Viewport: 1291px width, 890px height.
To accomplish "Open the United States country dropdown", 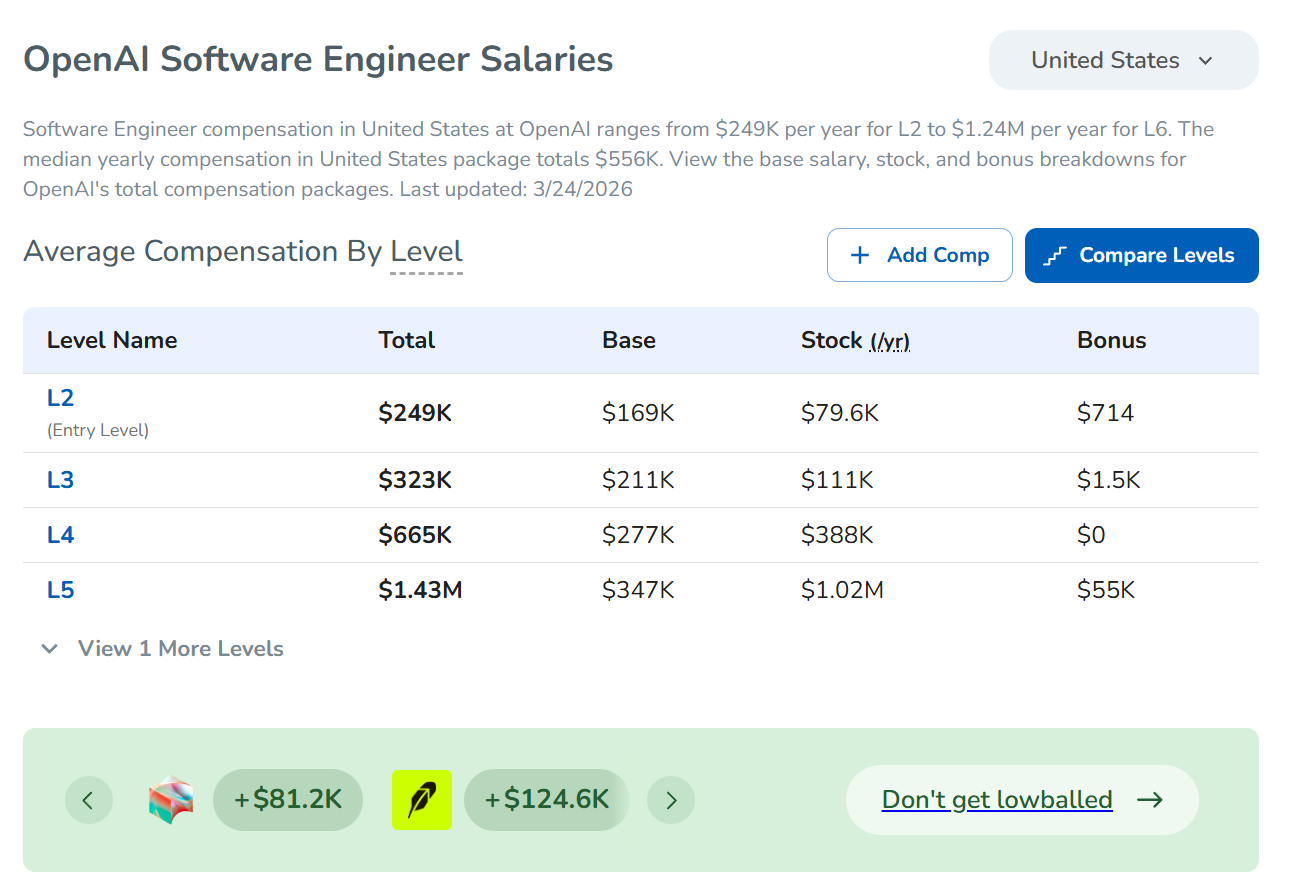I will click(x=1122, y=61).
